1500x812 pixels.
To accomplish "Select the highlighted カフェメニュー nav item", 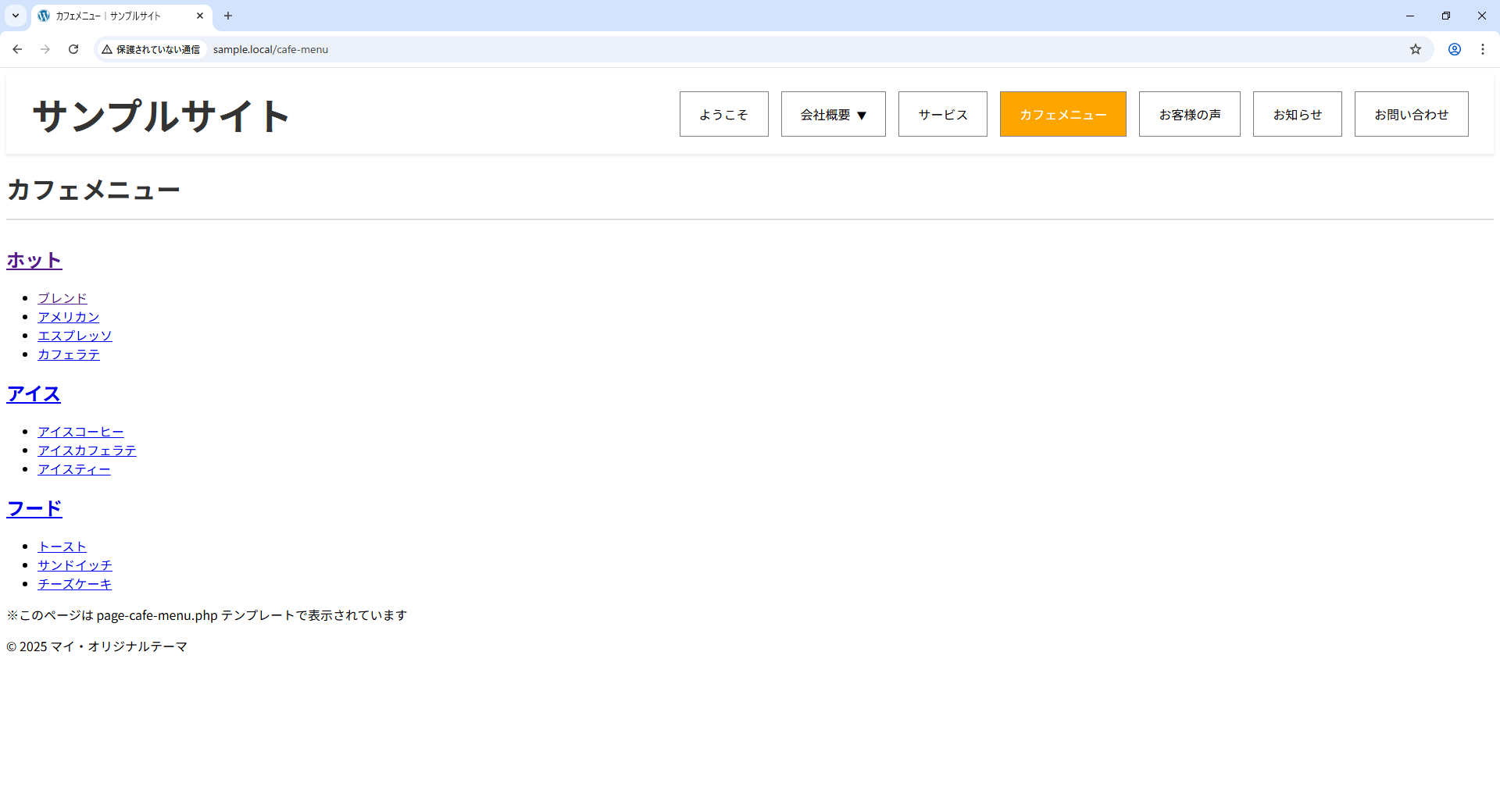I will [x=1063, y=114].
